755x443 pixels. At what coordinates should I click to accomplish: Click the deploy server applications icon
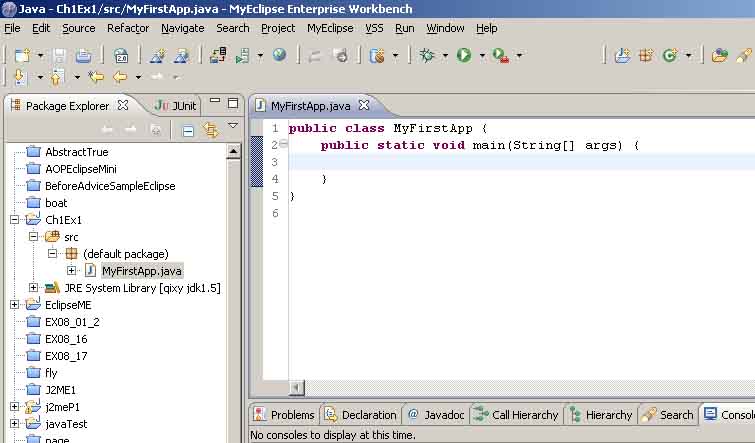coord(218,55)
